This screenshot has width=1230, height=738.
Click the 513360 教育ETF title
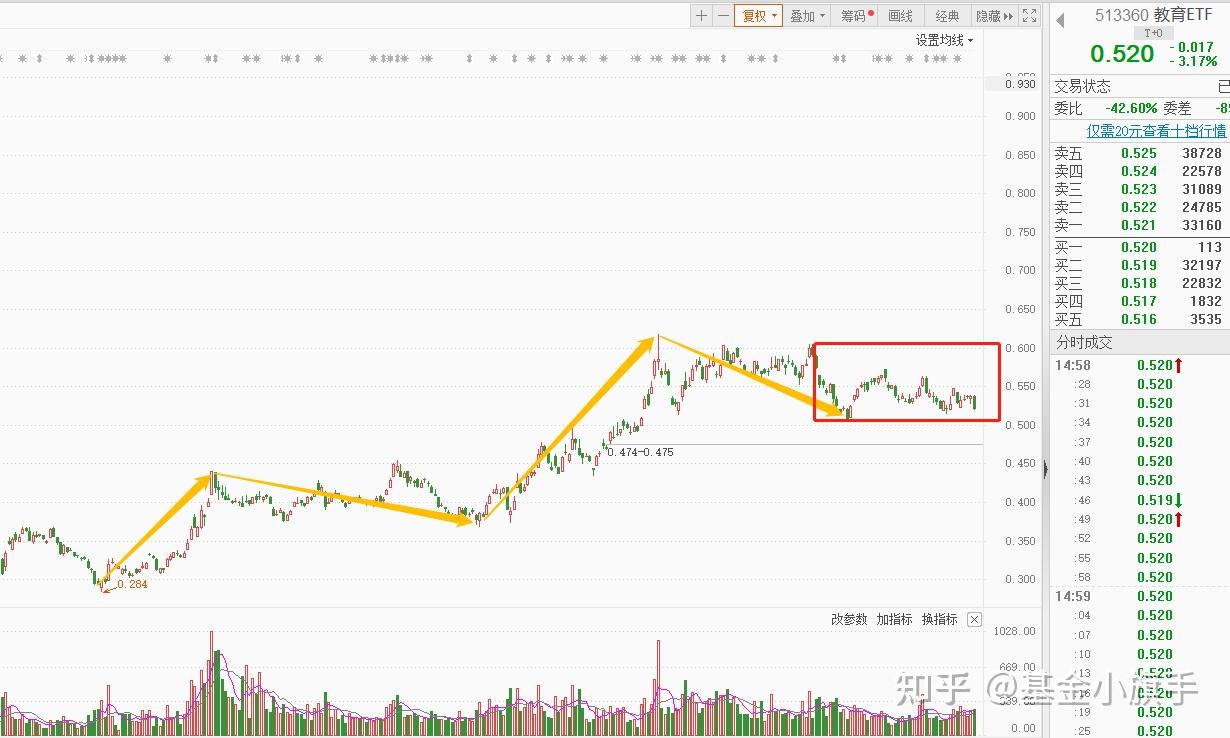(x=1153, y=15)
